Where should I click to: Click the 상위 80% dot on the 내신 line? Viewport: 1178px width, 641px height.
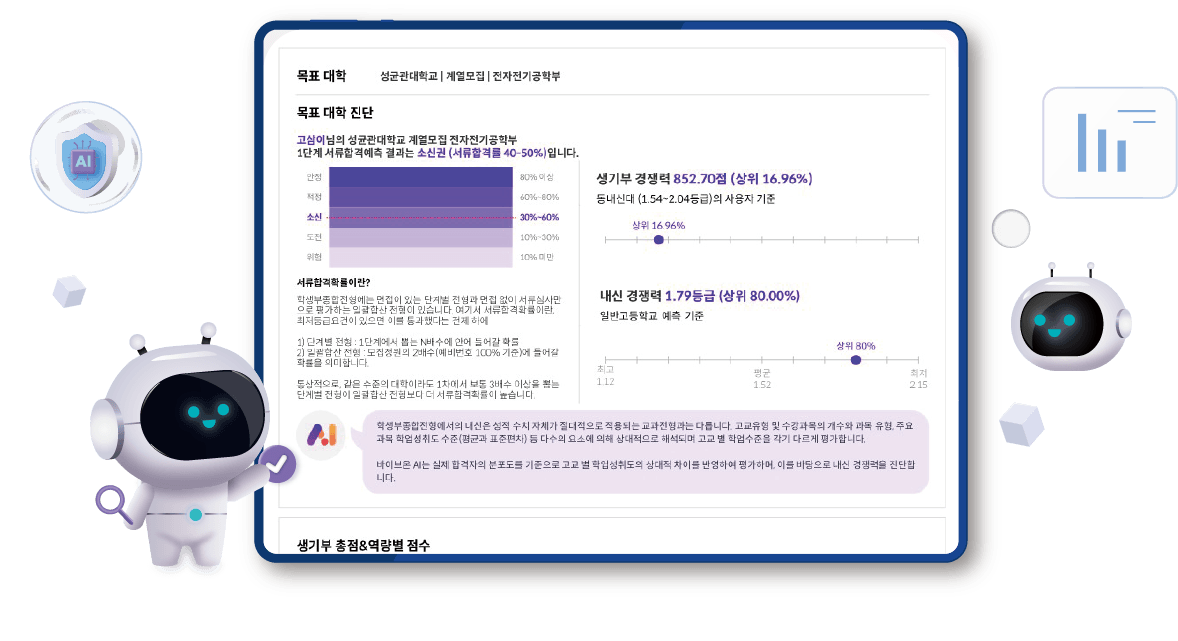coord(856,360)
